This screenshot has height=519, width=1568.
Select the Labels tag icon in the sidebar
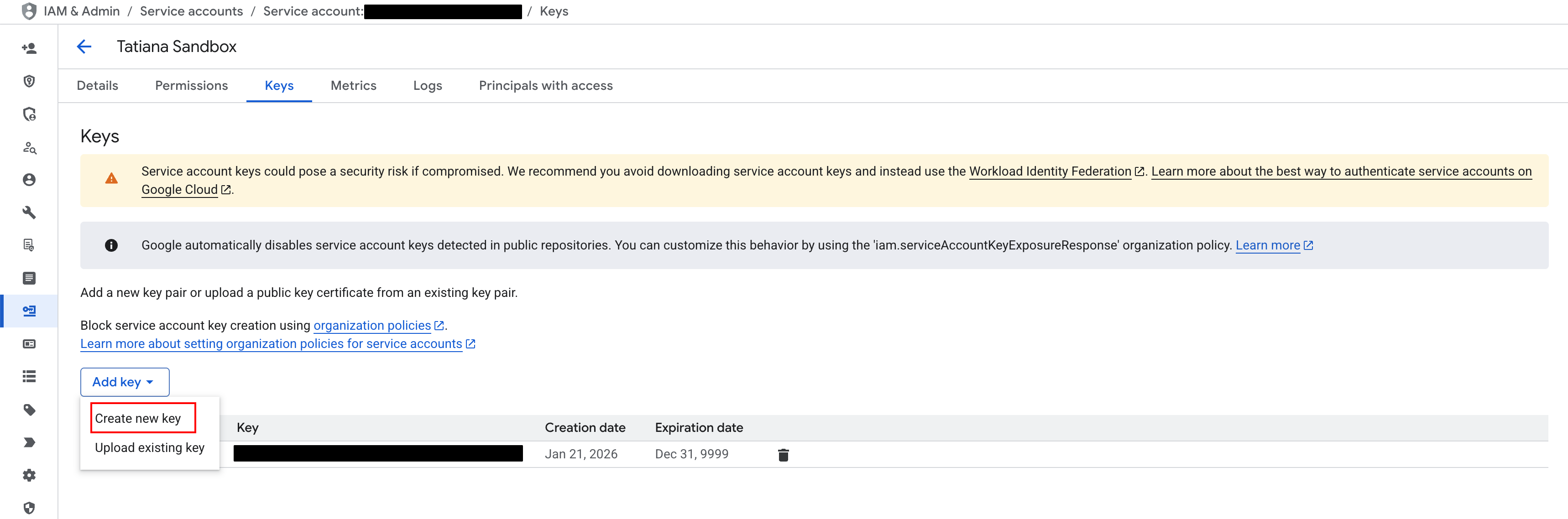29,410
